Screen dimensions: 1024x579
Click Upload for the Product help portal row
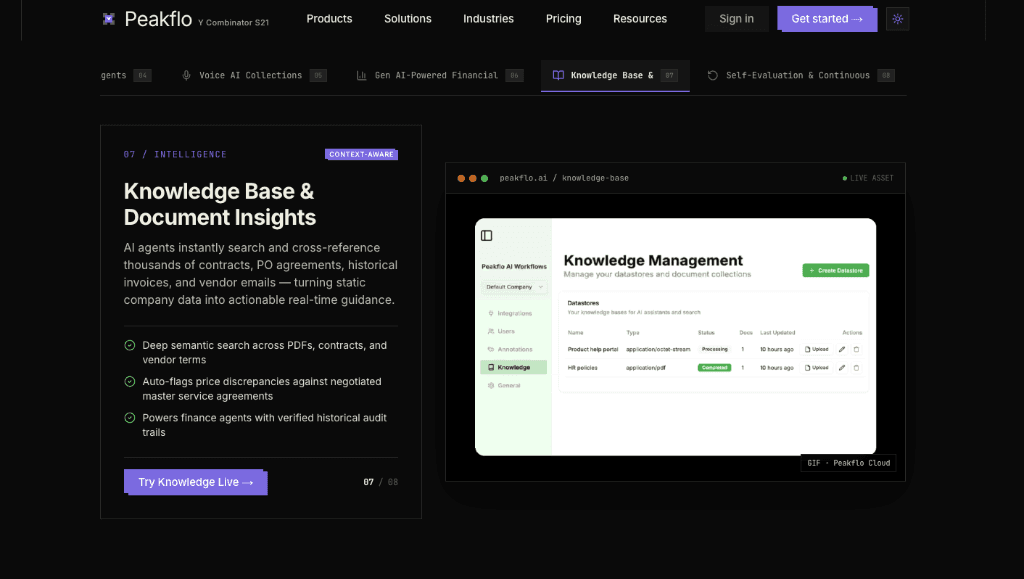pyautogui.click(x=817, y=349)
